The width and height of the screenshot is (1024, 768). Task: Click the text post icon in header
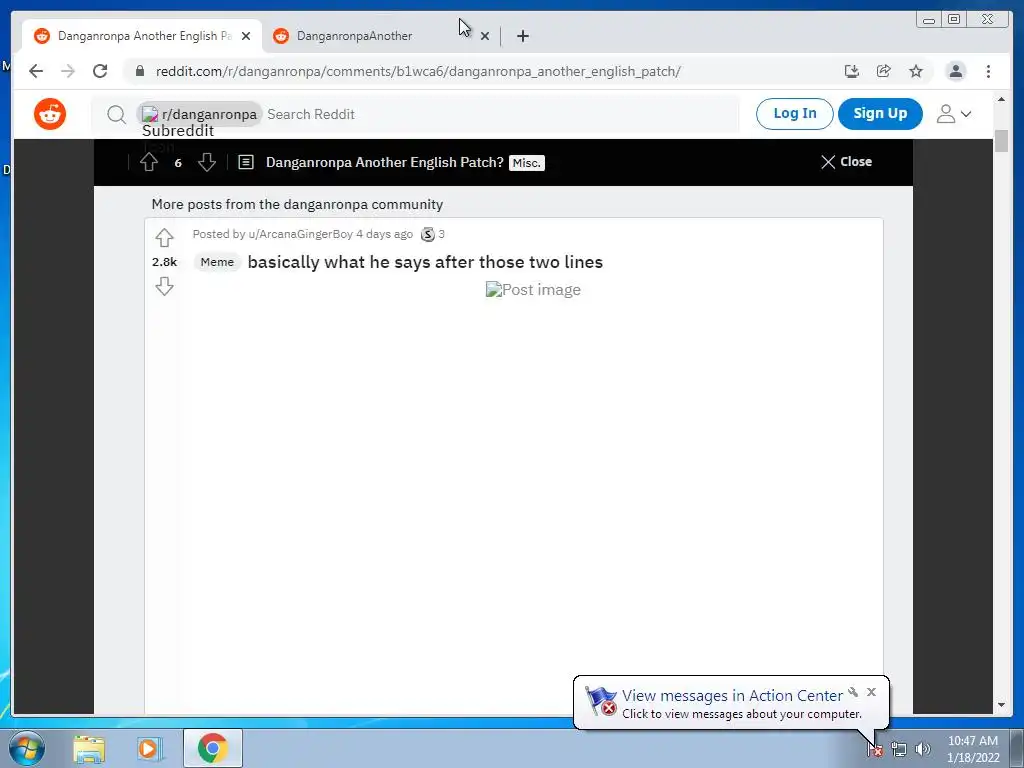point(246,162)
